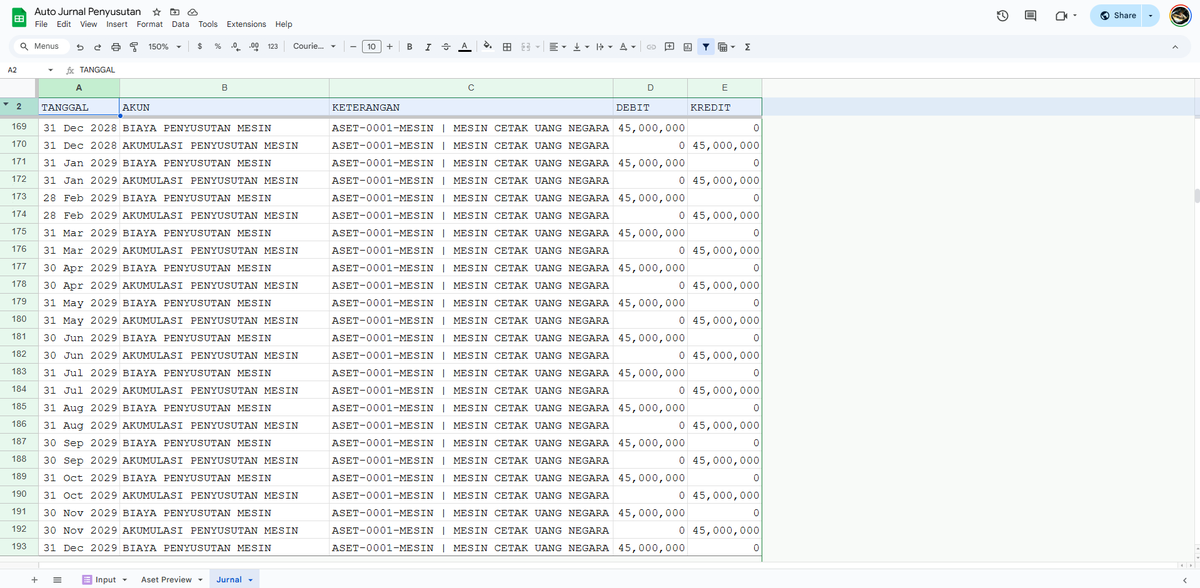Open the Help menu
The image size is (1200, 588).
pyautogui.click(x=283, y=24)
